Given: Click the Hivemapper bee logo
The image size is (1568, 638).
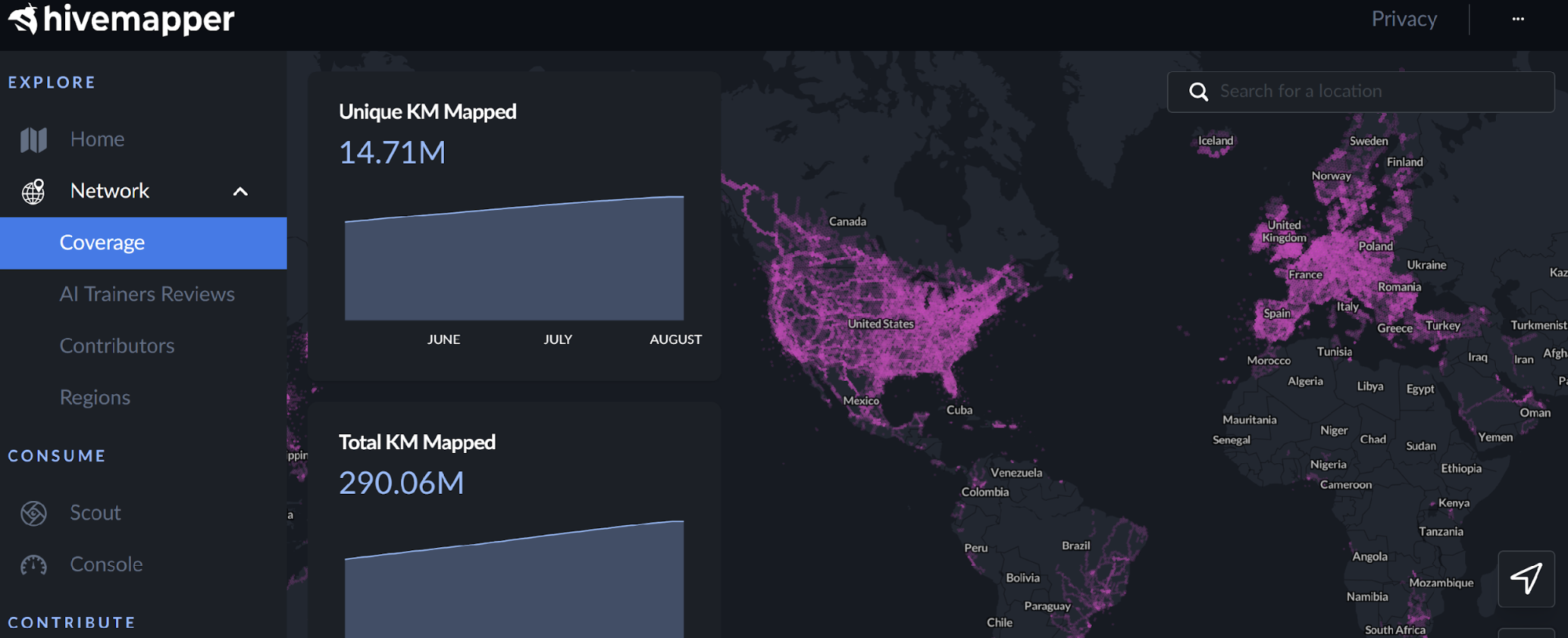Looking at the screenshot, I should coord(24,19).
